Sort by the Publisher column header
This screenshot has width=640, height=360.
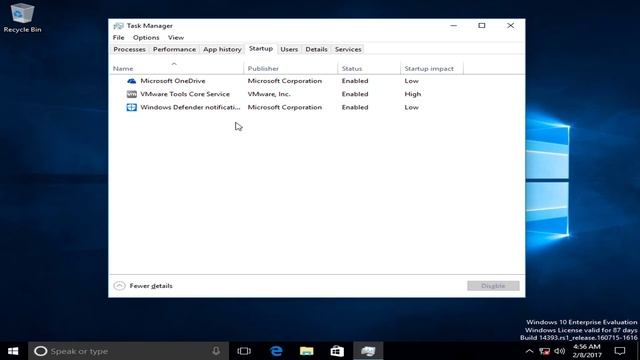click(291, 68)
